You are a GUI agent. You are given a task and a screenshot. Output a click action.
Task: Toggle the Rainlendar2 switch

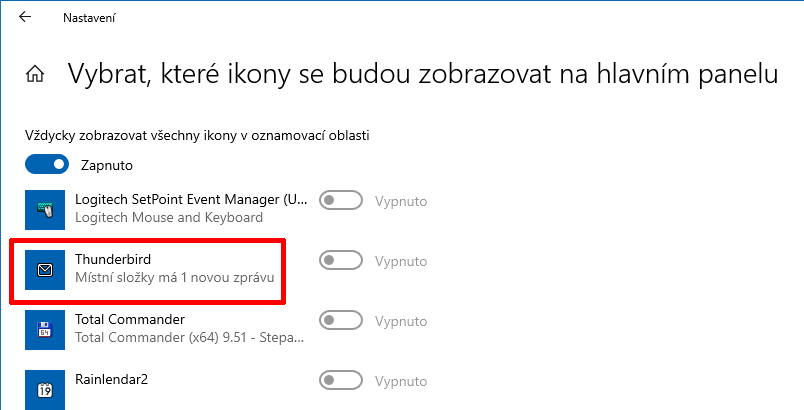pyautogui.click(x=340, y=380)
